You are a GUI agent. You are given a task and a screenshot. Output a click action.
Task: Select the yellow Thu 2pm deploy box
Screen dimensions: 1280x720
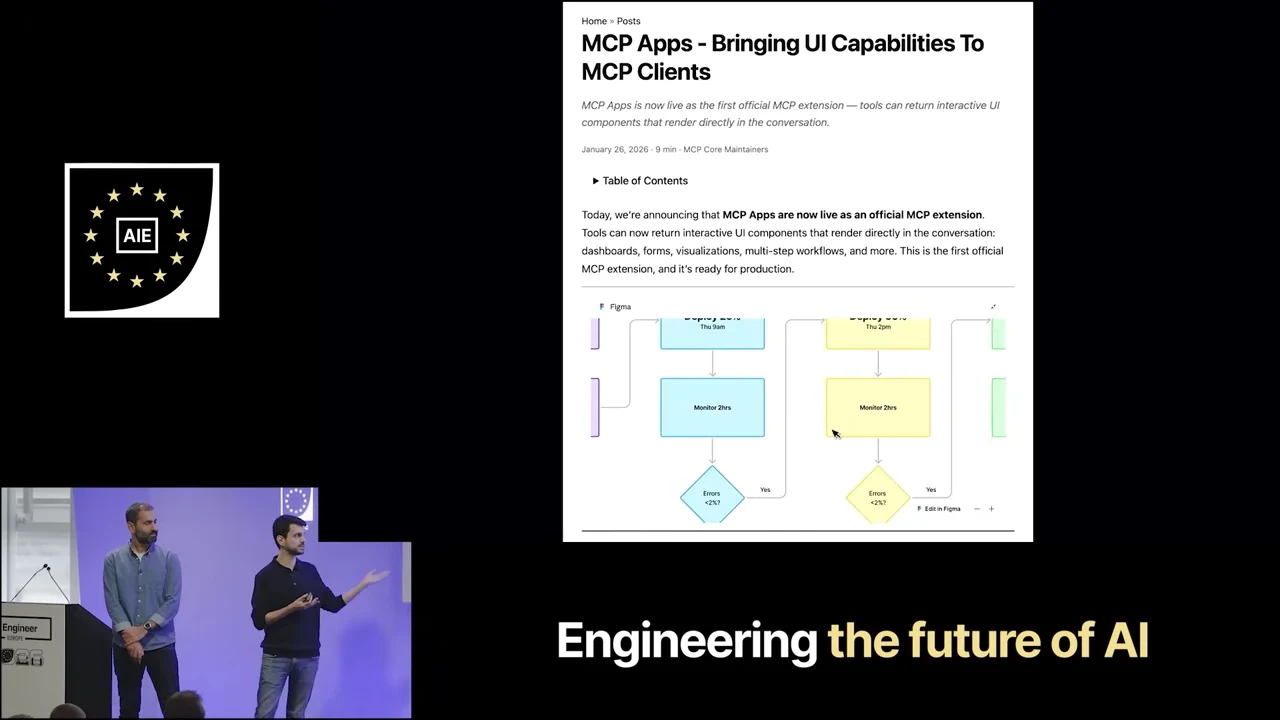(x=878, y=333)
